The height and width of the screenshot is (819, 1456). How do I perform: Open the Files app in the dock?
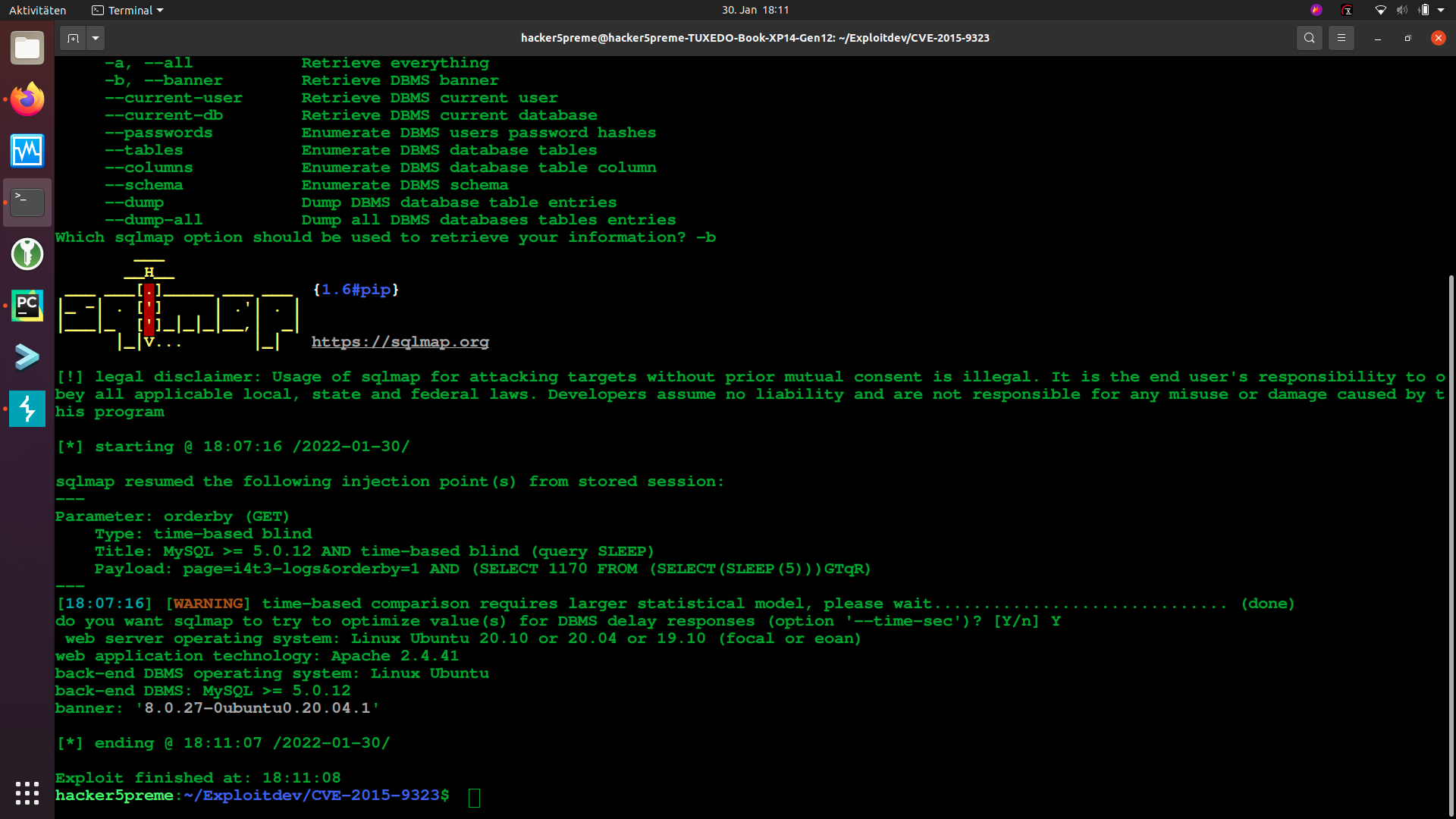tap(27, 49)
